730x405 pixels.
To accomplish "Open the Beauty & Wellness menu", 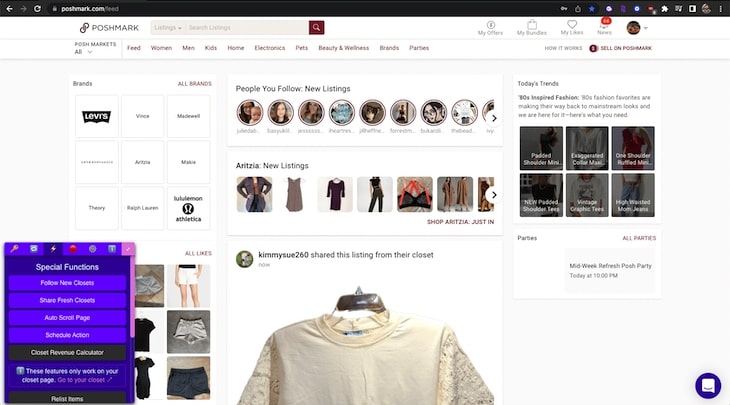I will (x=344, y=48).
